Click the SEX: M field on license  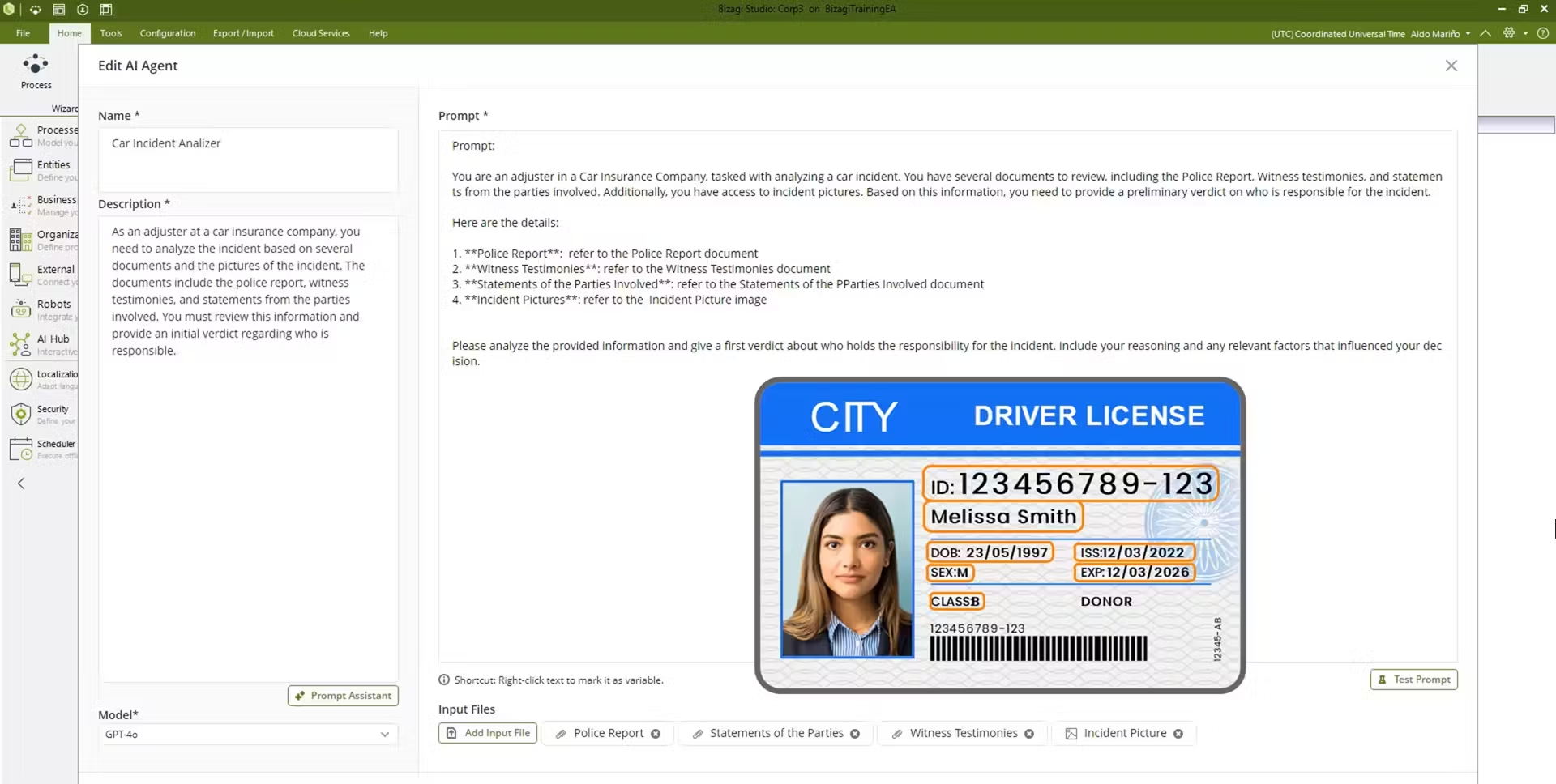point(950,572)
